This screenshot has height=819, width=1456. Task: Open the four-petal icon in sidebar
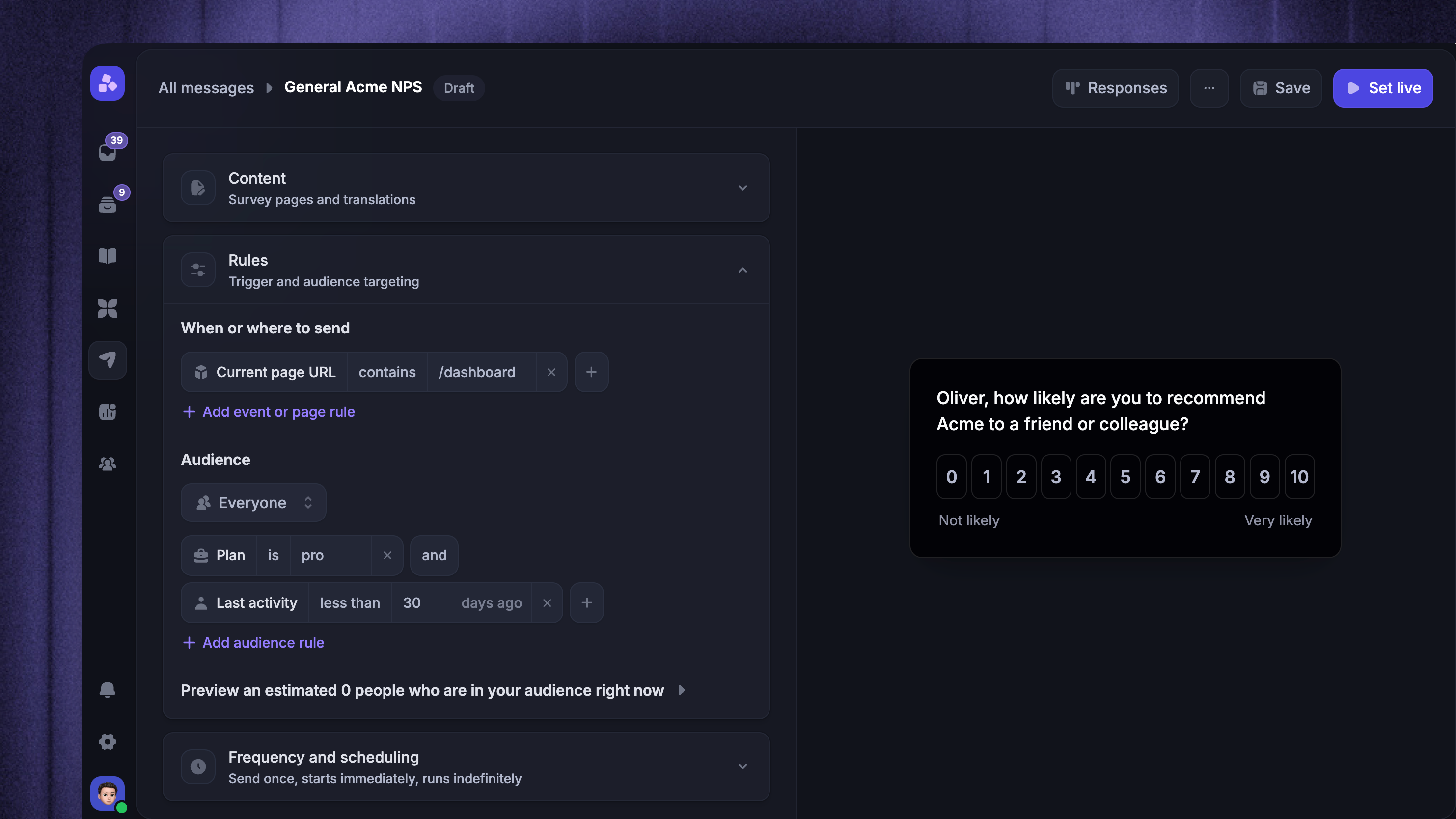coord(108,308)
